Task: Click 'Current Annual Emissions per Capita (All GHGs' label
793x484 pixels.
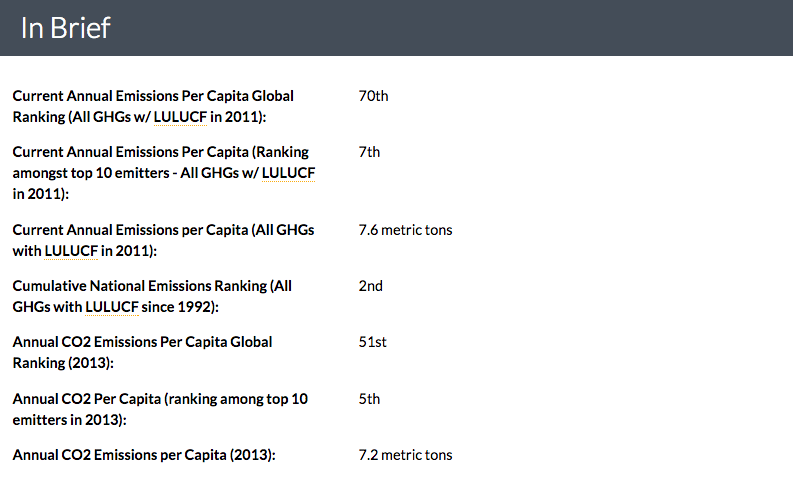Action: 163,230
